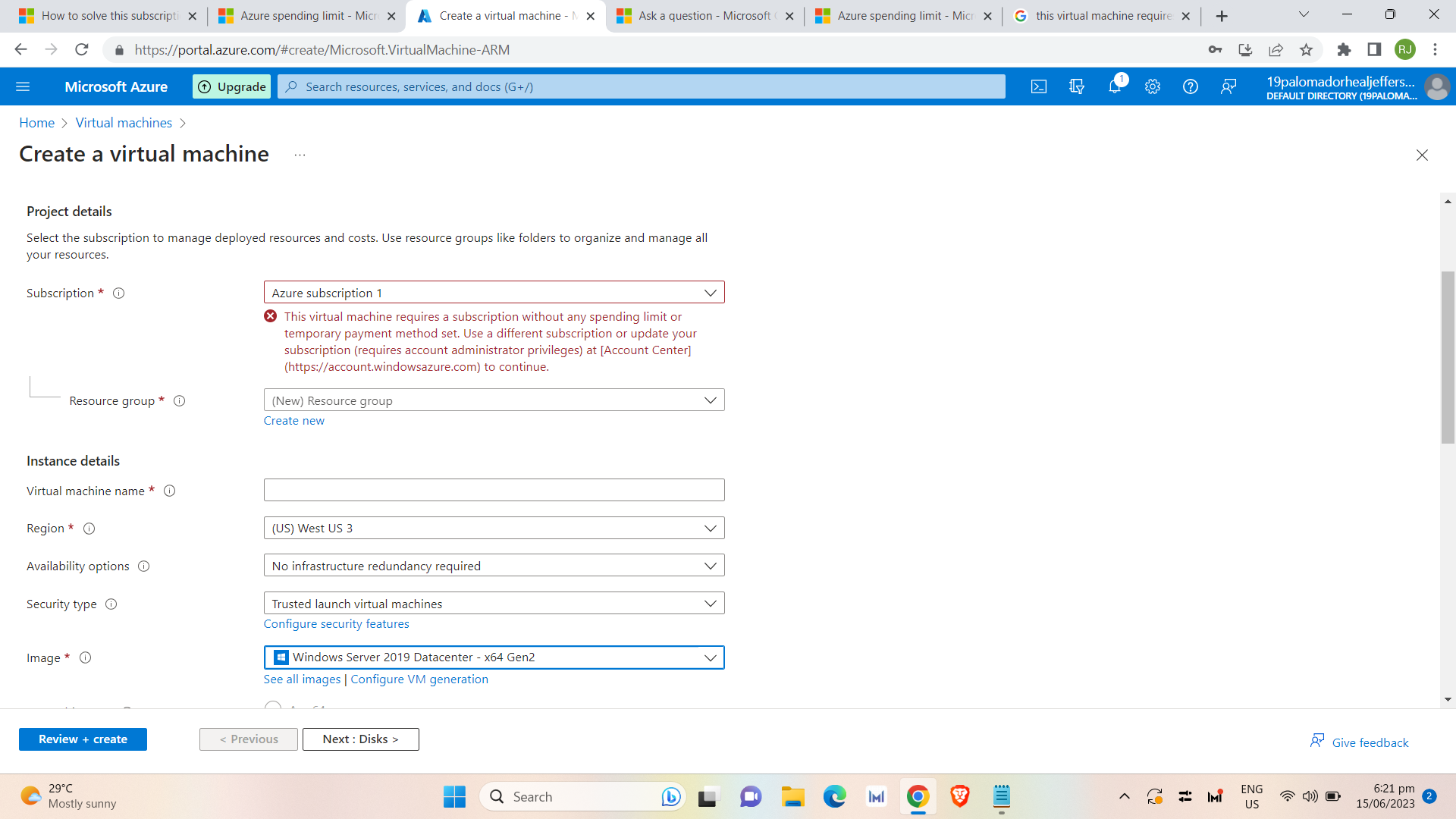Switch to the 'Ask a question - Microsoft' tab

coord(705,16)
